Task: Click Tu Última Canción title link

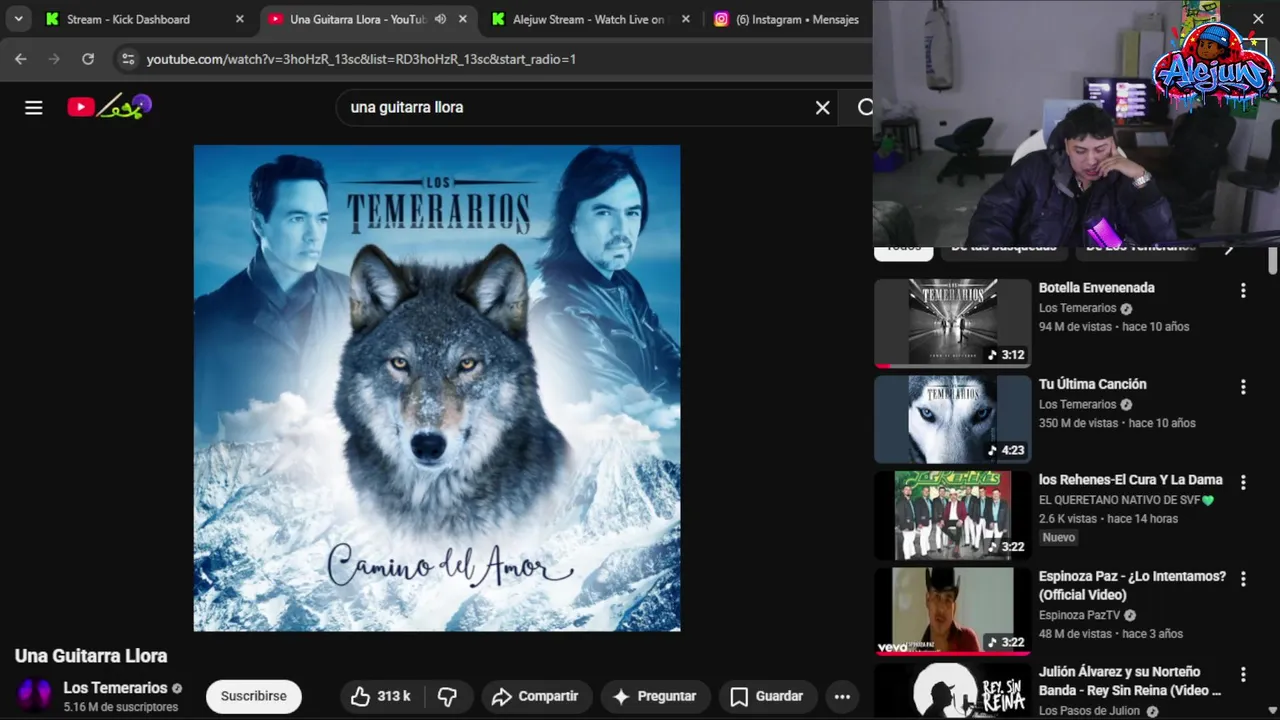Action: coord(1092,384)
